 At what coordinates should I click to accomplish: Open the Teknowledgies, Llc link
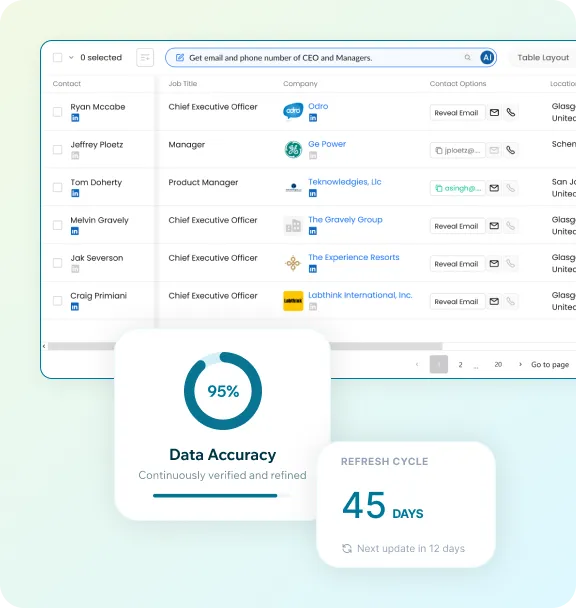[x=344, y=182]
